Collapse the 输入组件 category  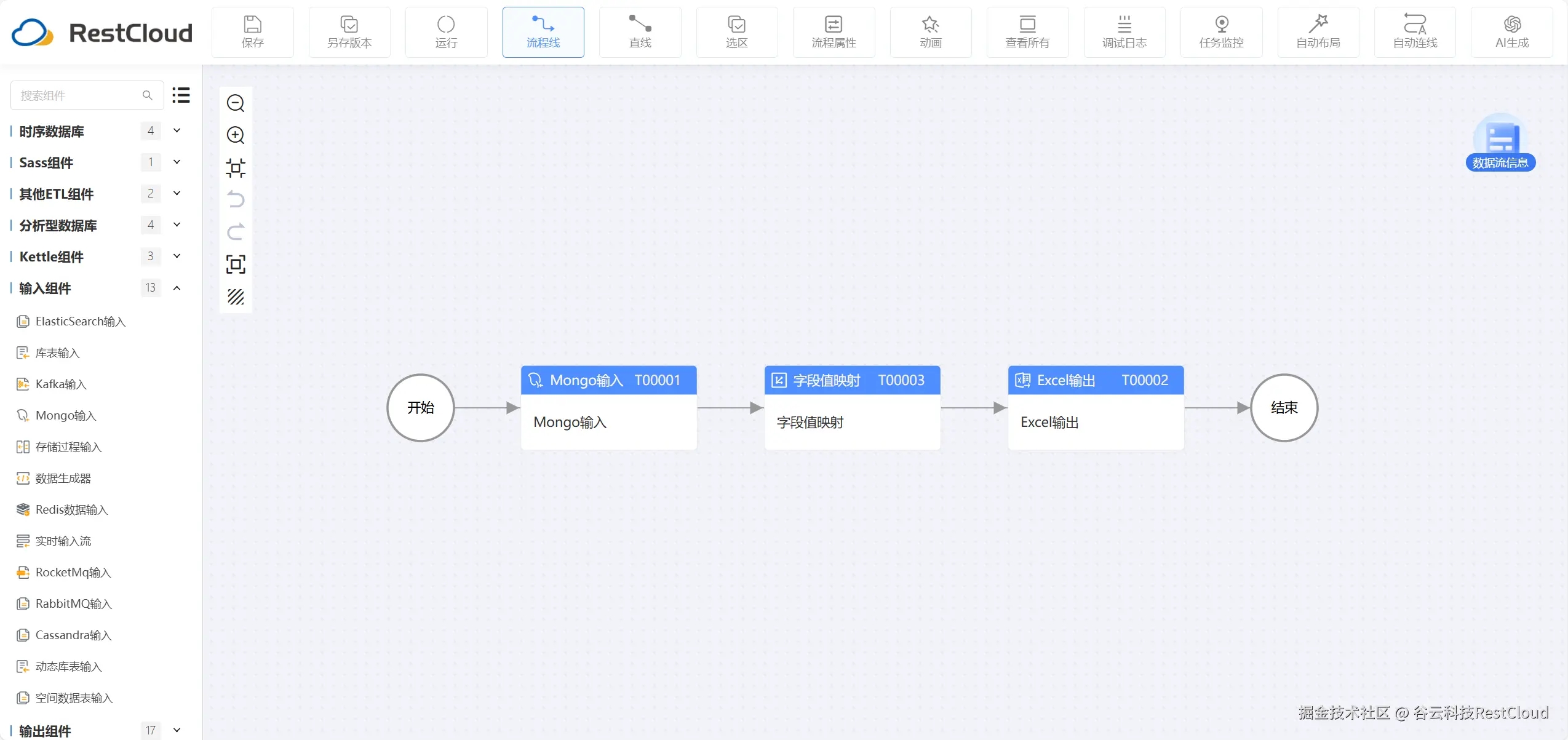(x=177, y=288)
